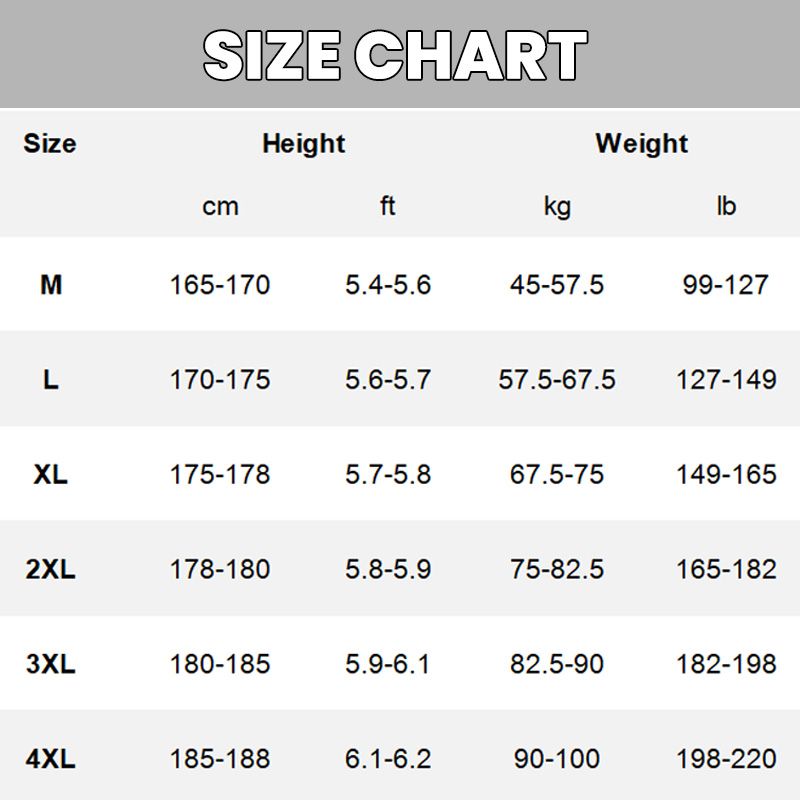The height and width of the screenshot is (800, 800).
Task: Select the kg unit subheader
Action: click(x=557, y=208)
